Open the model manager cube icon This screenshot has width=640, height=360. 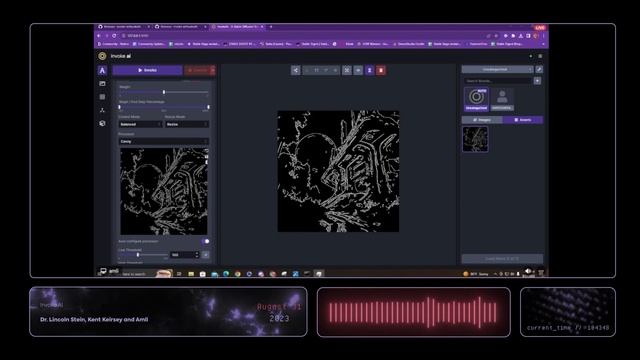pos(102,123)
